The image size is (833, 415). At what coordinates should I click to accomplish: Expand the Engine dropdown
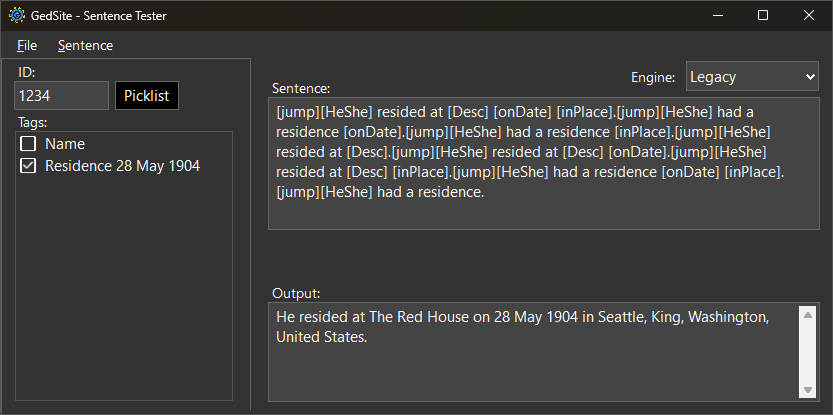(751, 77)
